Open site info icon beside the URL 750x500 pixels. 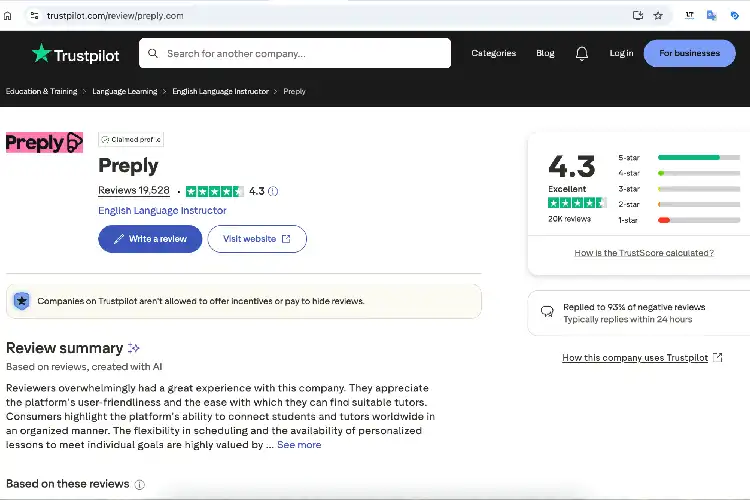click(x=34, y=16)
